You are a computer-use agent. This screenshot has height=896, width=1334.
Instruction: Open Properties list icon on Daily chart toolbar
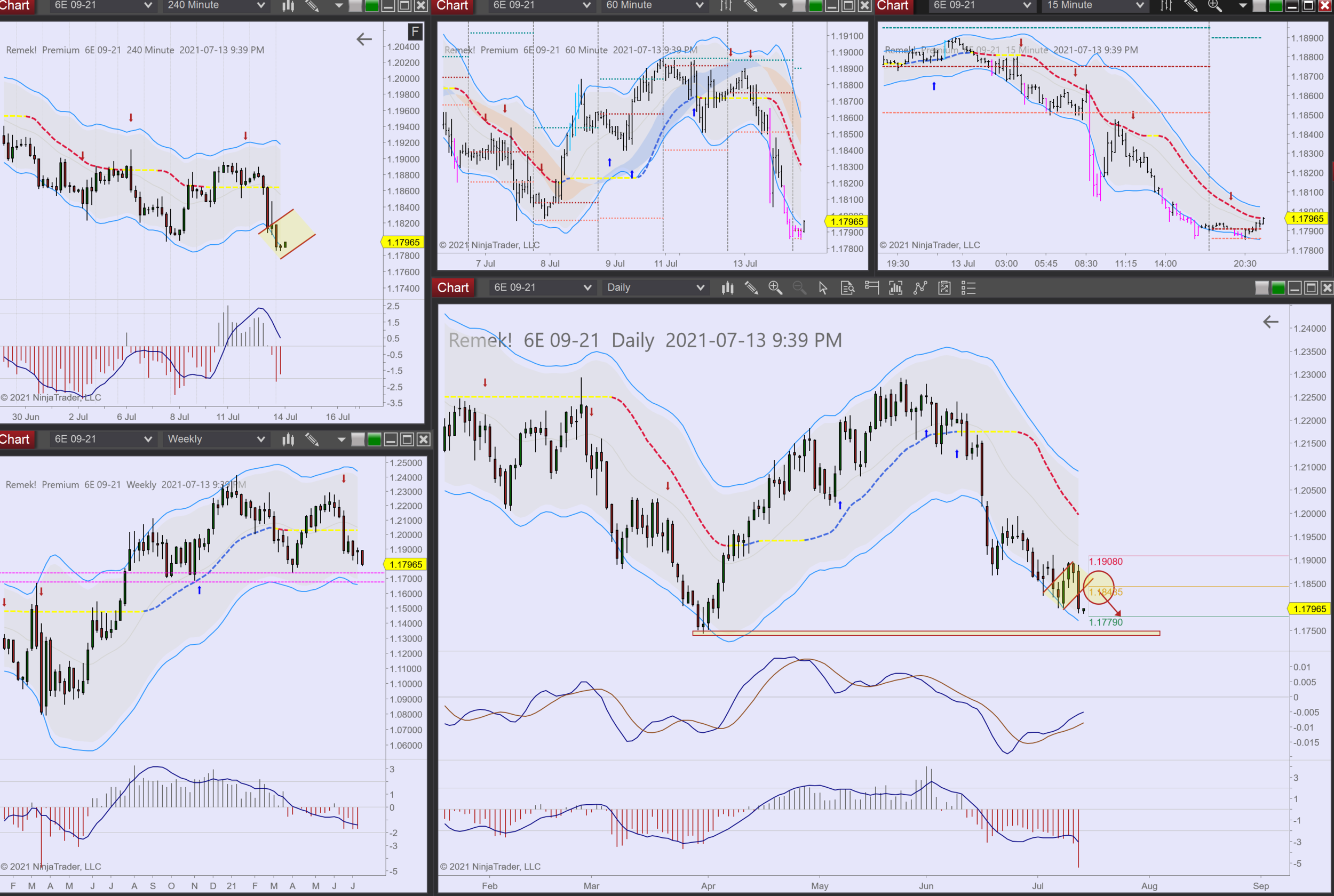[968, 288]
